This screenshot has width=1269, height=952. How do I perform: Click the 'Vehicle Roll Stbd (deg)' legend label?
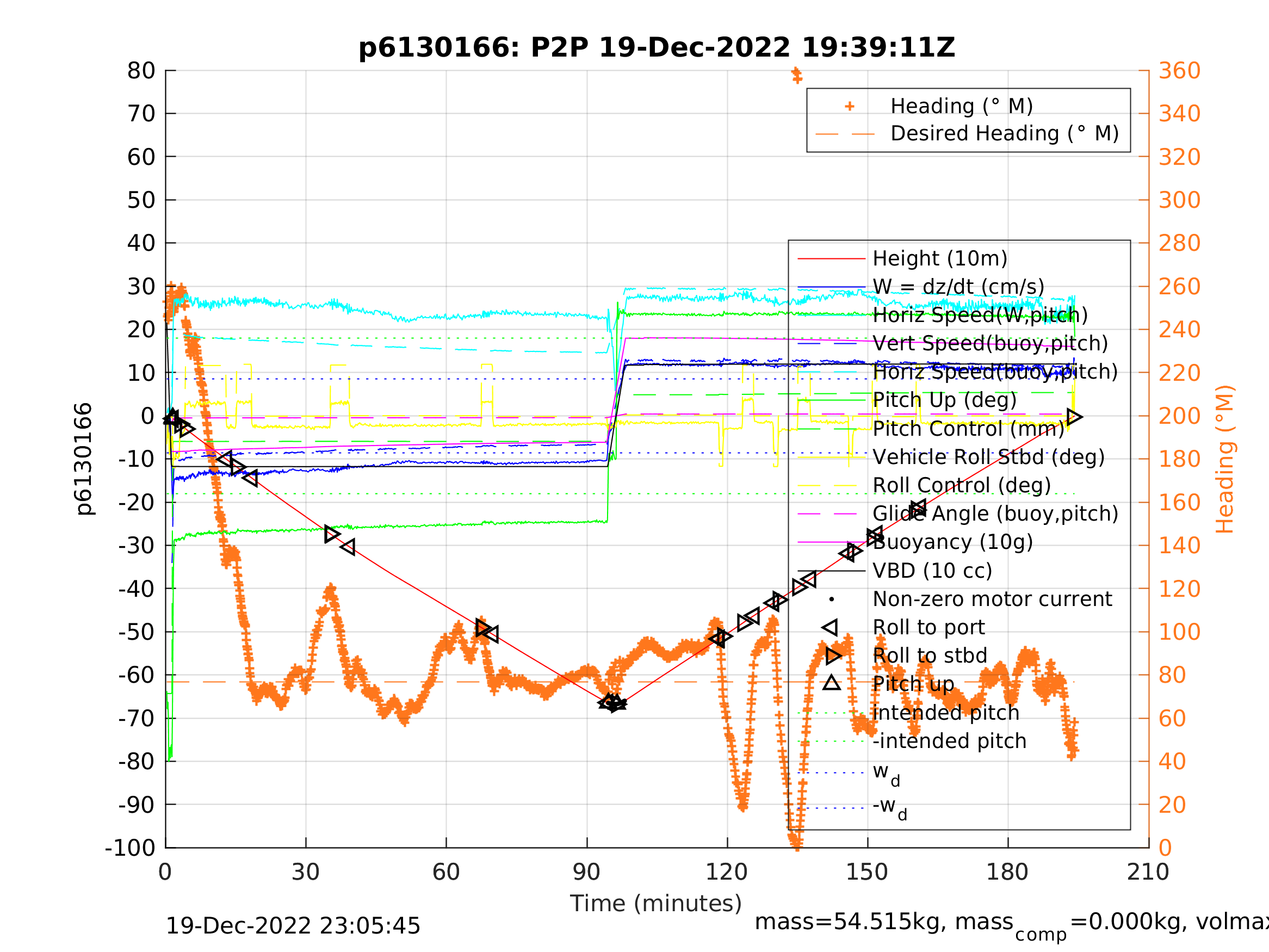click(x=988, y=457)
